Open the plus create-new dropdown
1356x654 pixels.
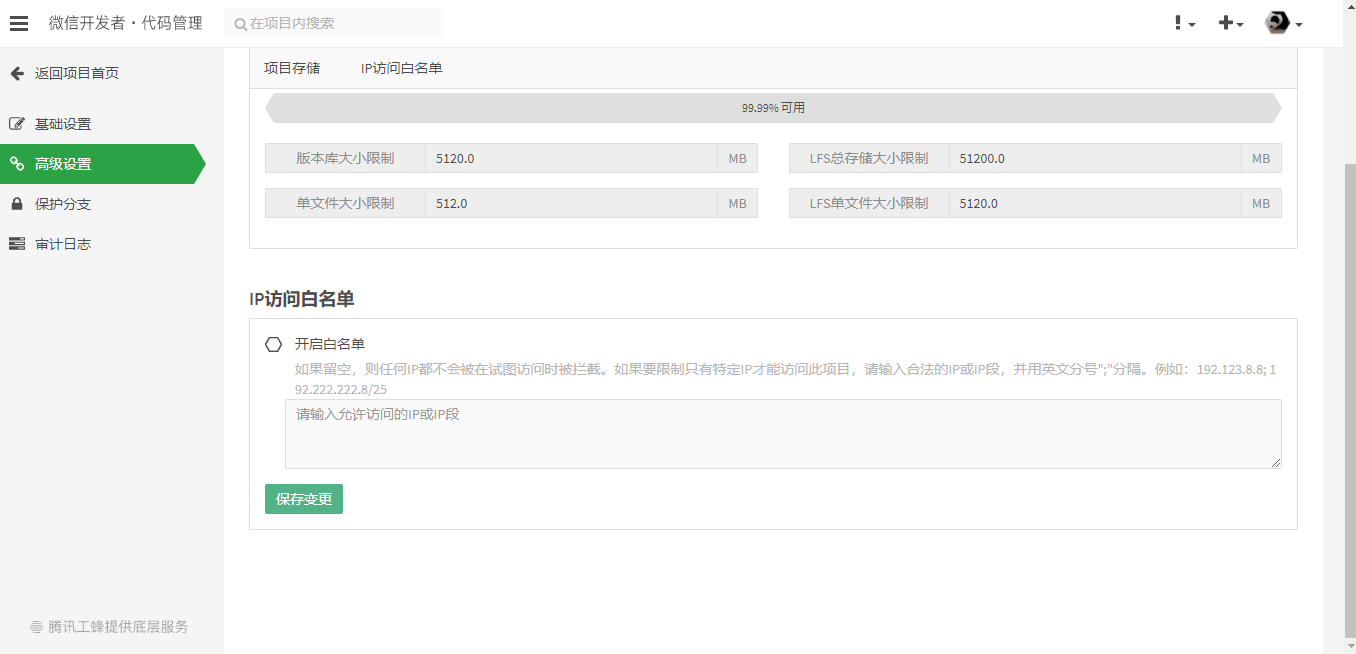1231,23
